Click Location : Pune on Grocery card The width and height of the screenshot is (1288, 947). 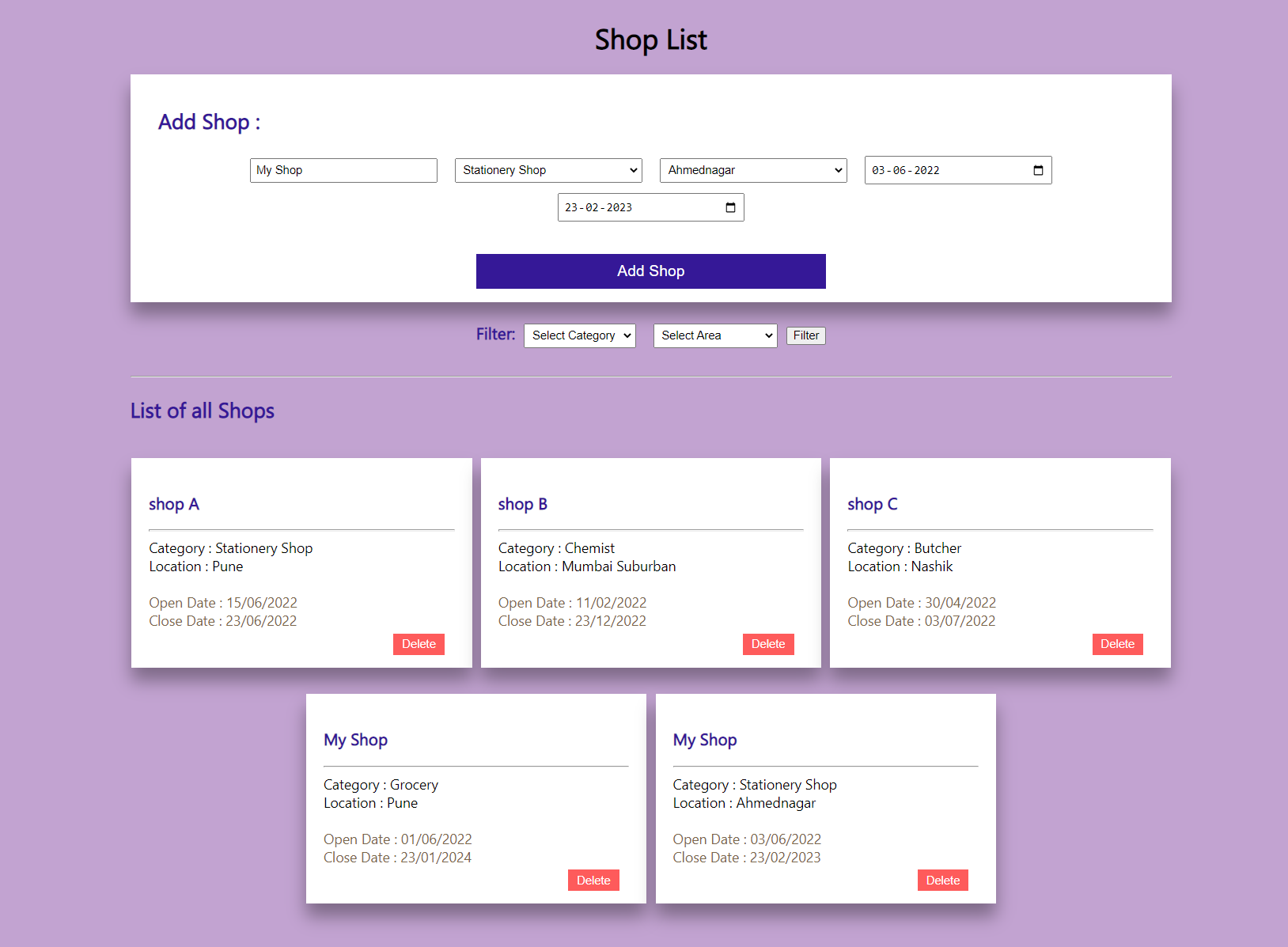tap(370, 803)
